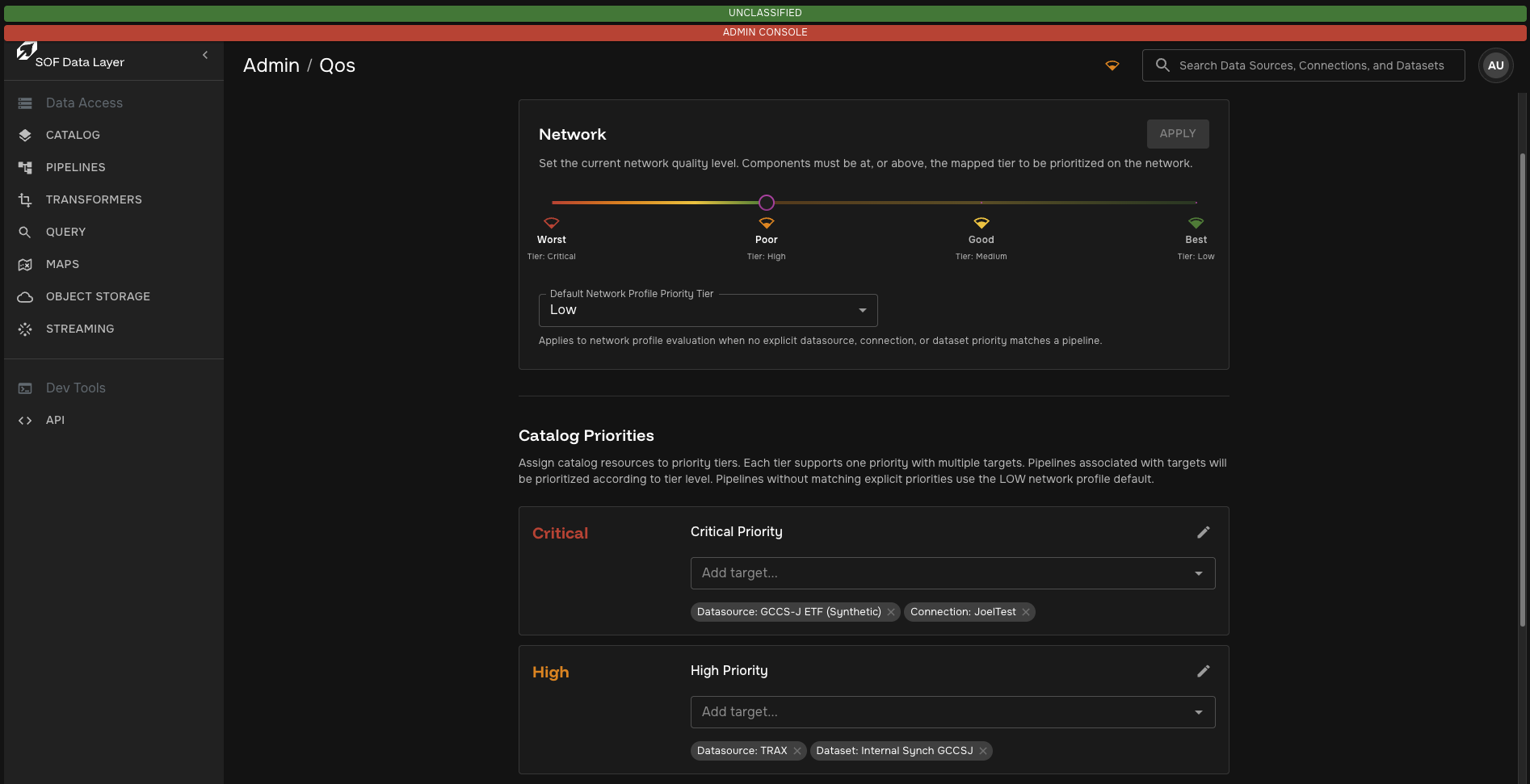Collapse the sidebar with the chevron
This screenshot has height=784, width=1530.
tap(205, 55)
